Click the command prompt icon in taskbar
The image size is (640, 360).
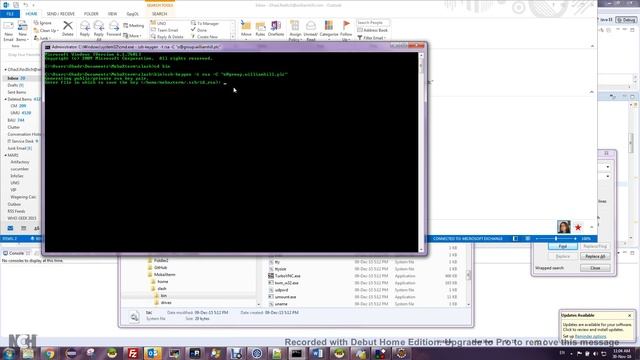[x=297, y=353]
